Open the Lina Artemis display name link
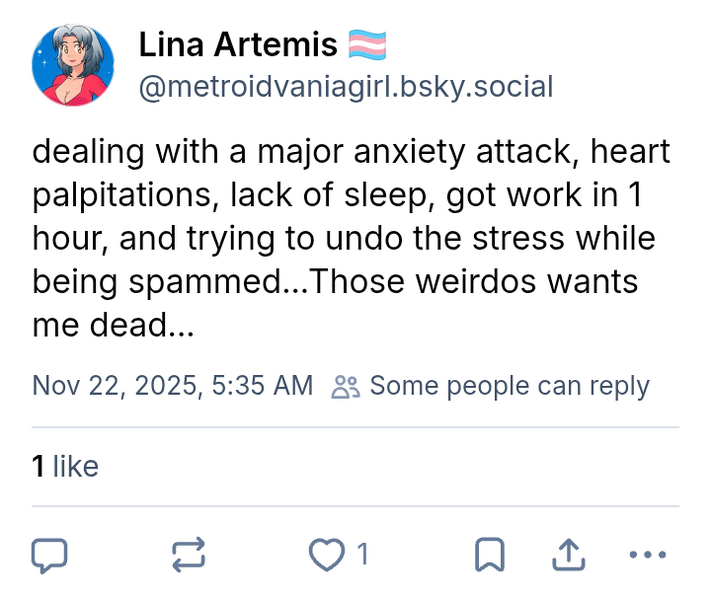This screenshot has height=599, width=711. [x=237, y=45]
